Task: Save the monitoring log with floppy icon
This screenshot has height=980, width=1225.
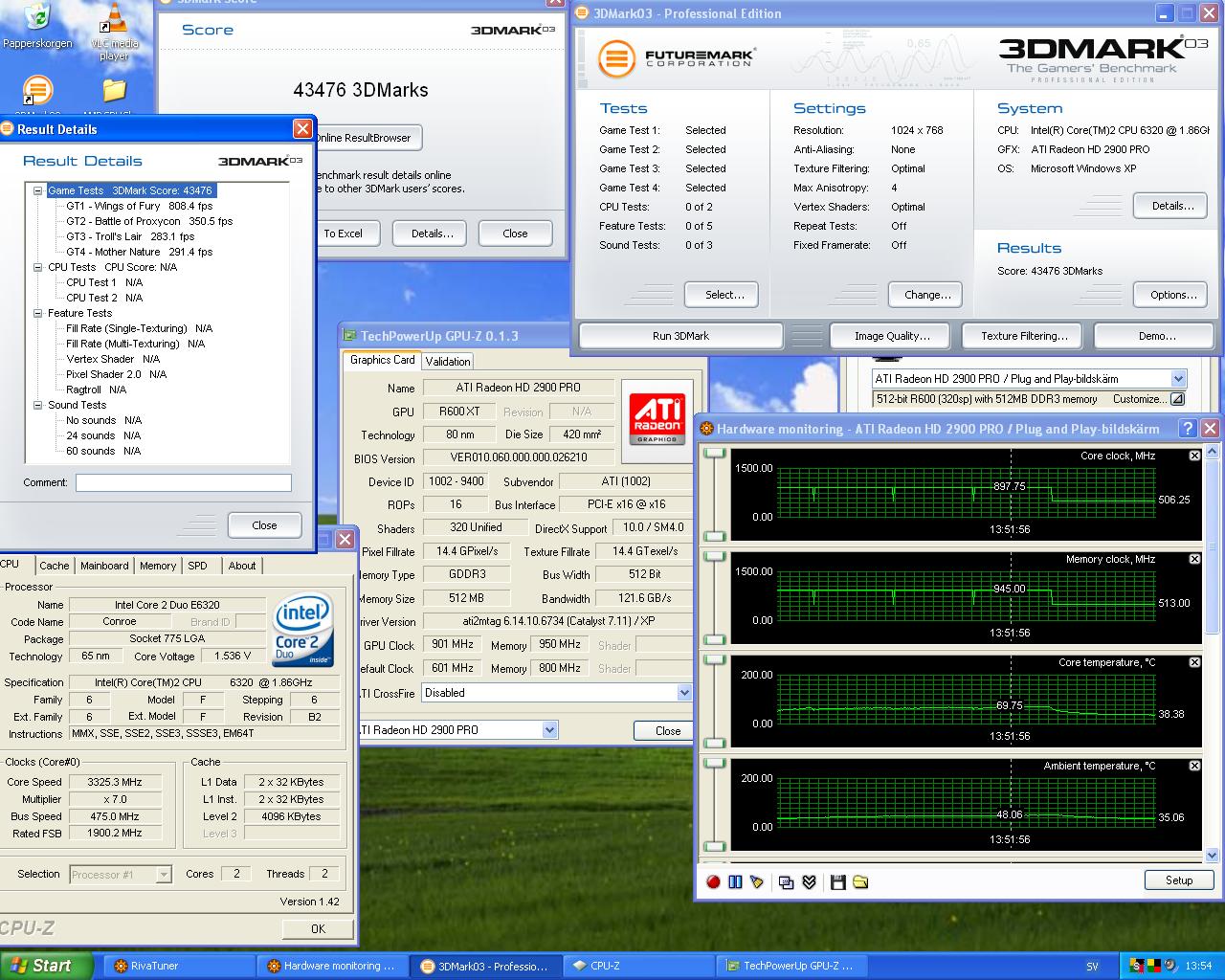Action: click(838, 881)
